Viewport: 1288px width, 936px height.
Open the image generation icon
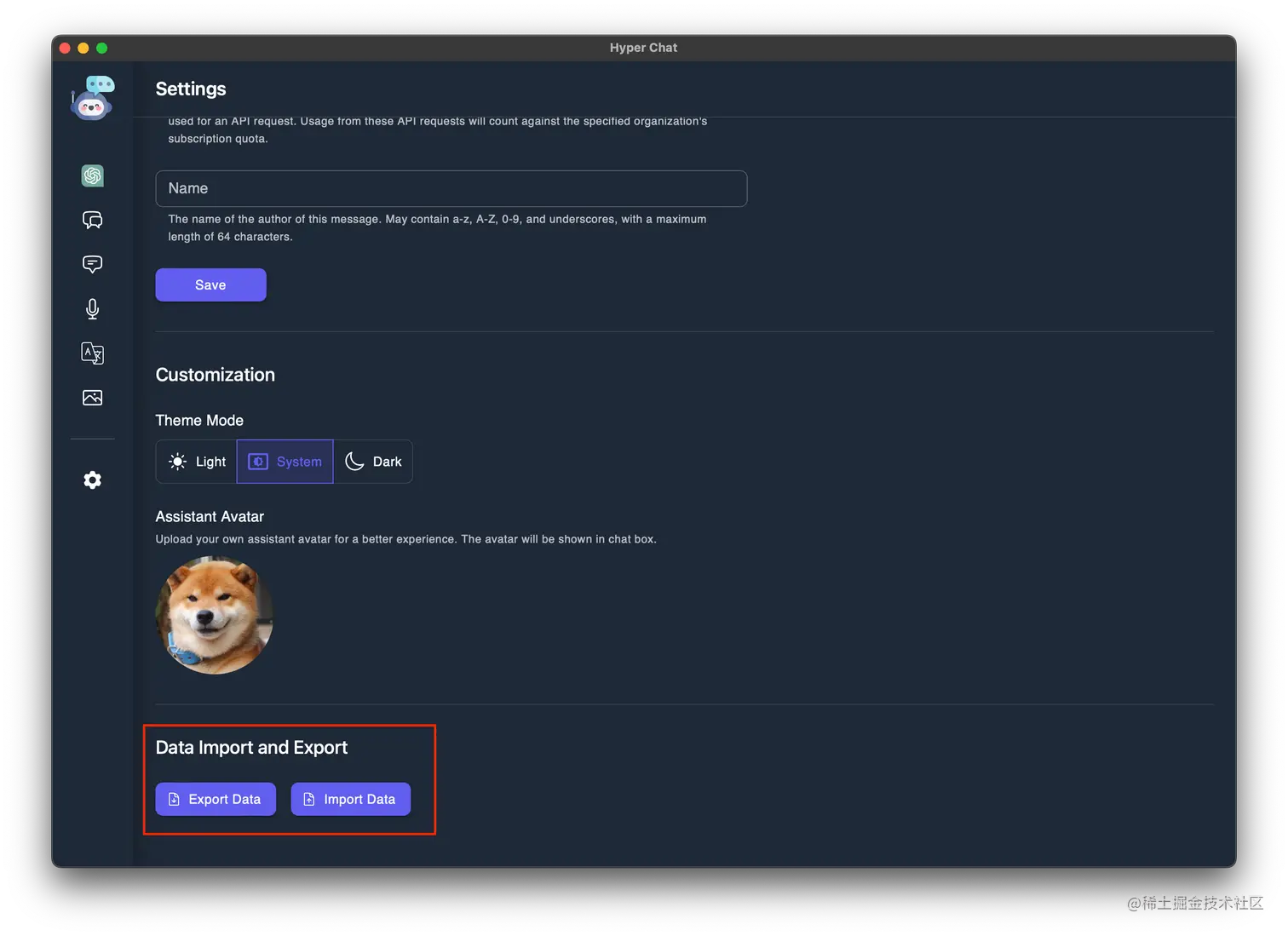point(92,398)
